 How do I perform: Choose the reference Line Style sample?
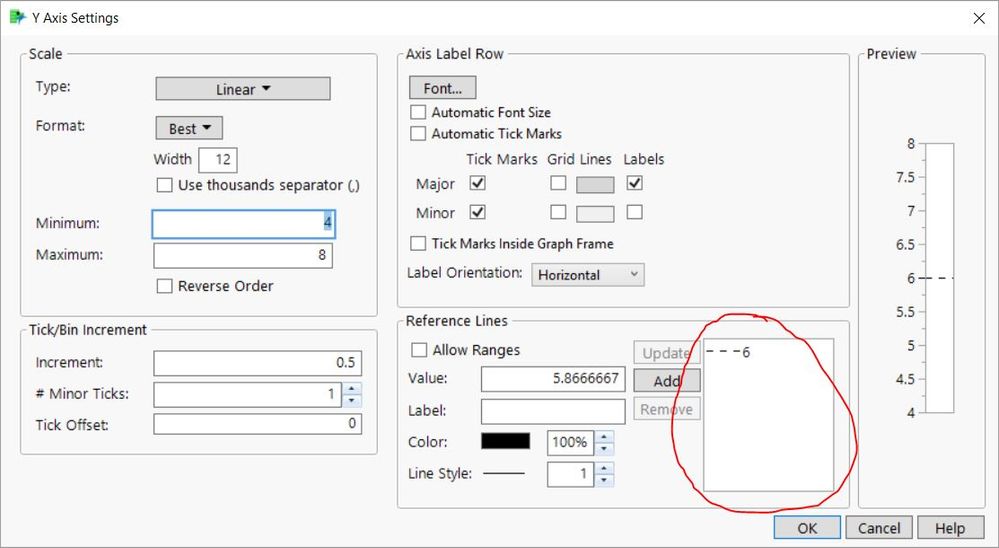tap(504, 473)
